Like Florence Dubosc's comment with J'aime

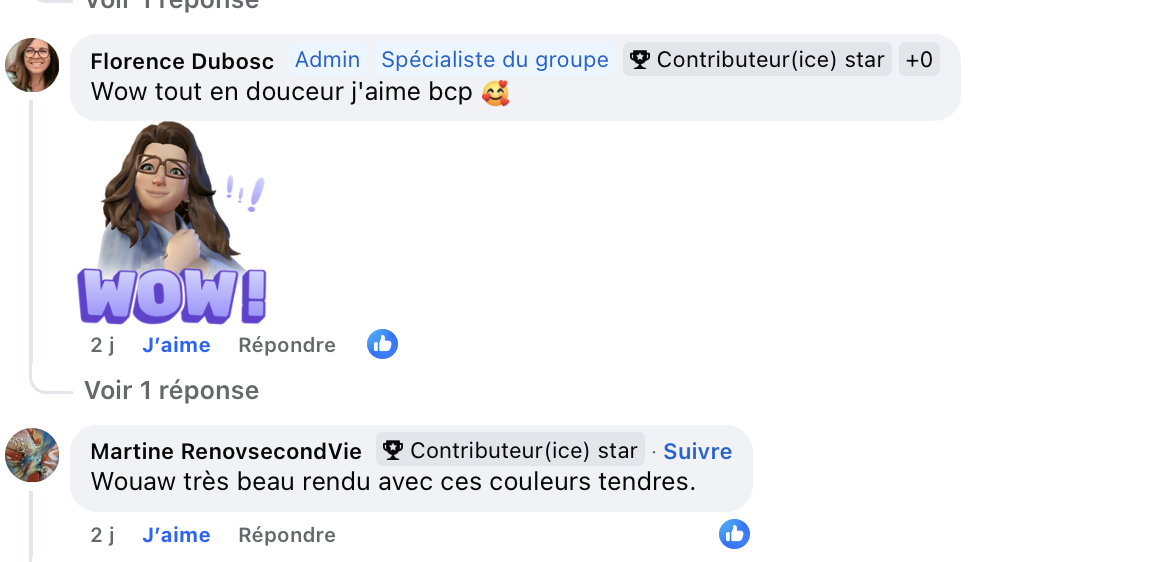click(176, 345)
